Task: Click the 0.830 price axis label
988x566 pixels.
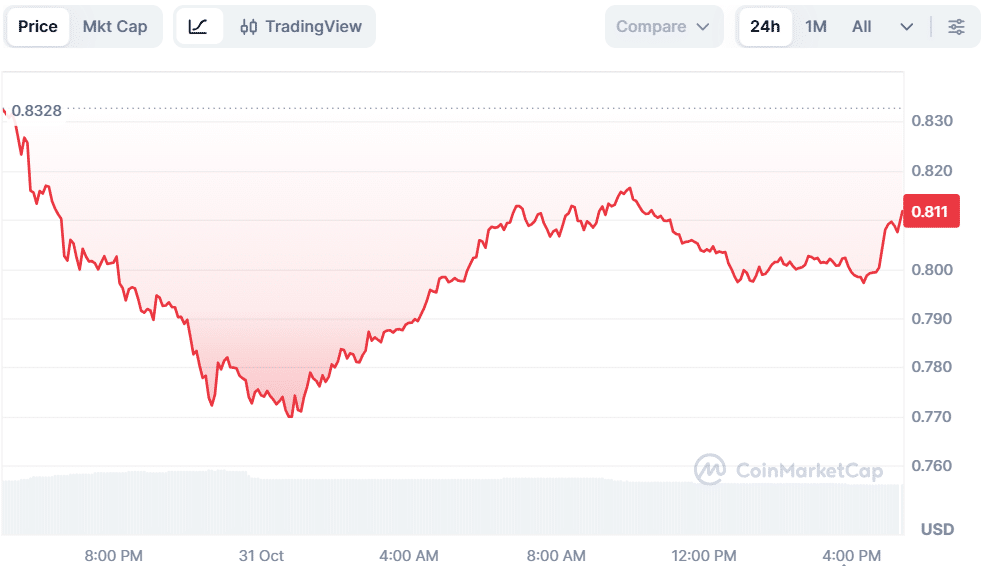Action: pyautogui.click(x=931, y=121)
